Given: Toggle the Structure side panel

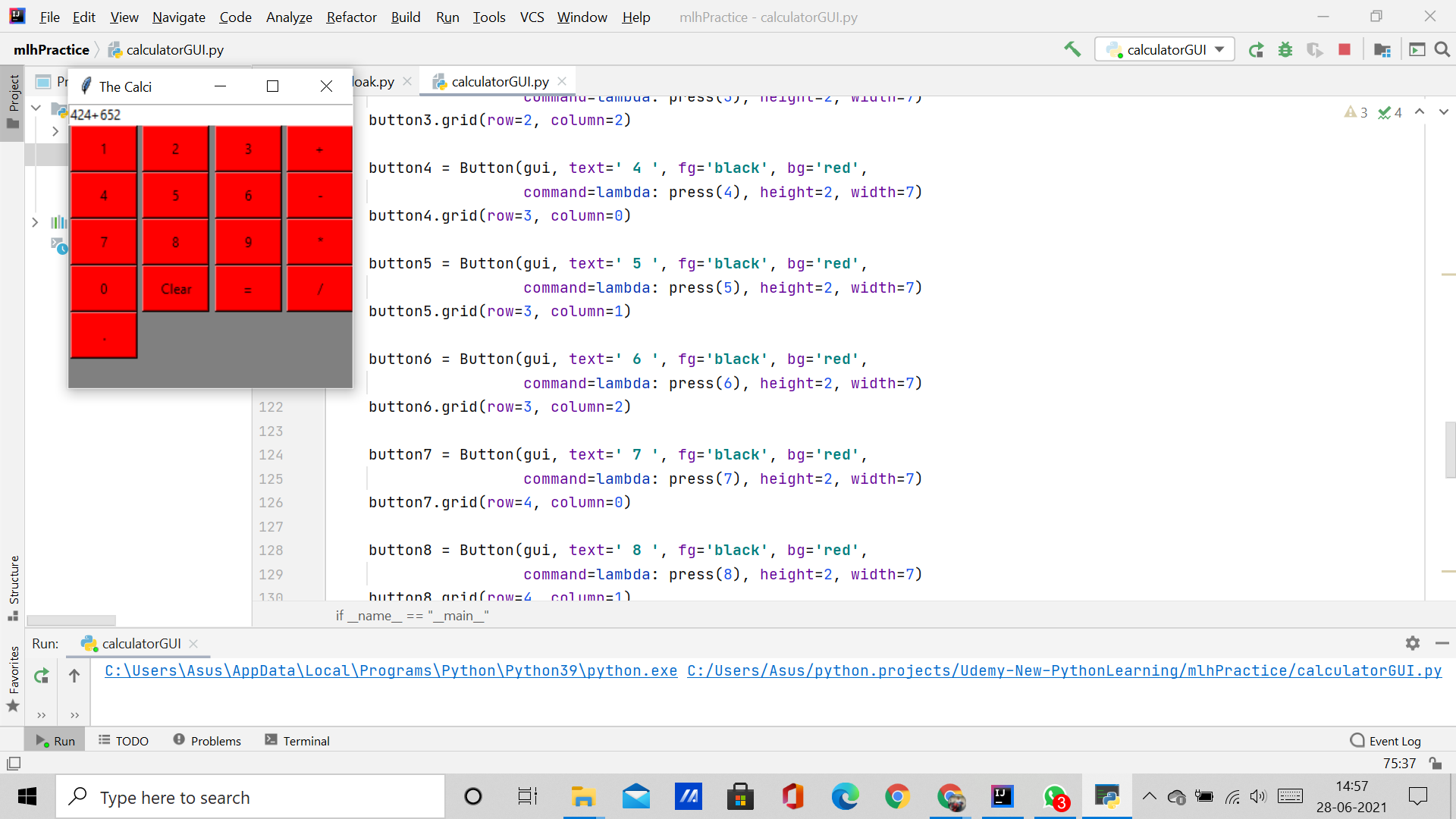Looking at the screenshot, I should coord(13,588).
